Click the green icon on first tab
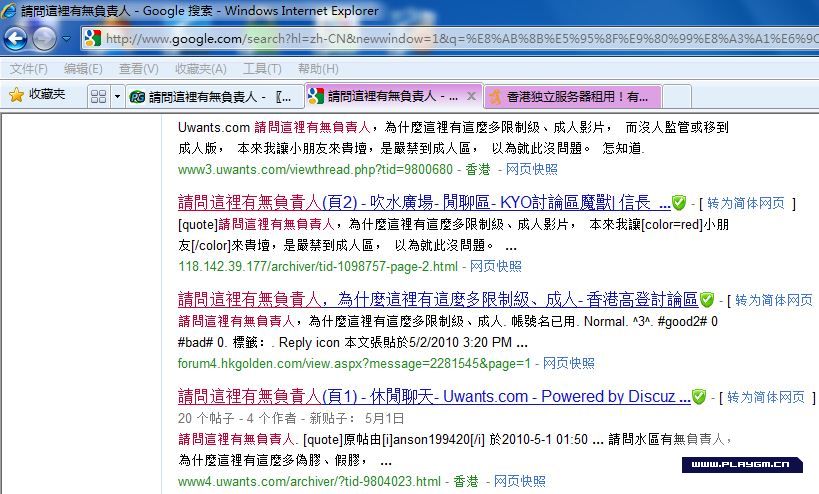Screen dimensions: 819x494 pos(137,97)
